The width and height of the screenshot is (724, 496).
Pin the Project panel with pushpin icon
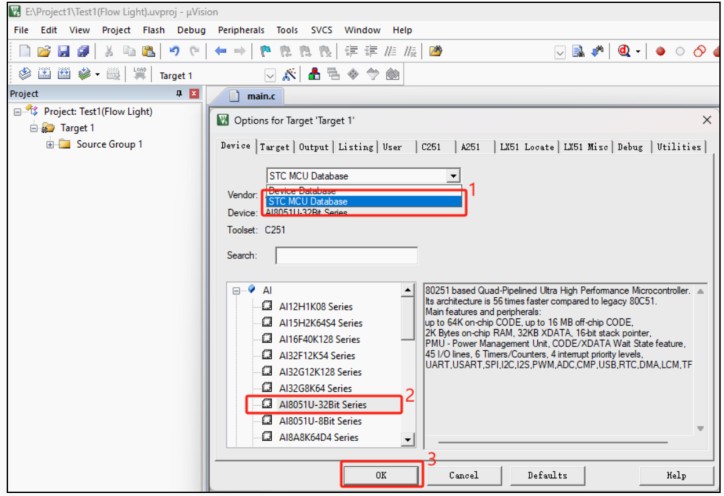click(x=179, y=94)
